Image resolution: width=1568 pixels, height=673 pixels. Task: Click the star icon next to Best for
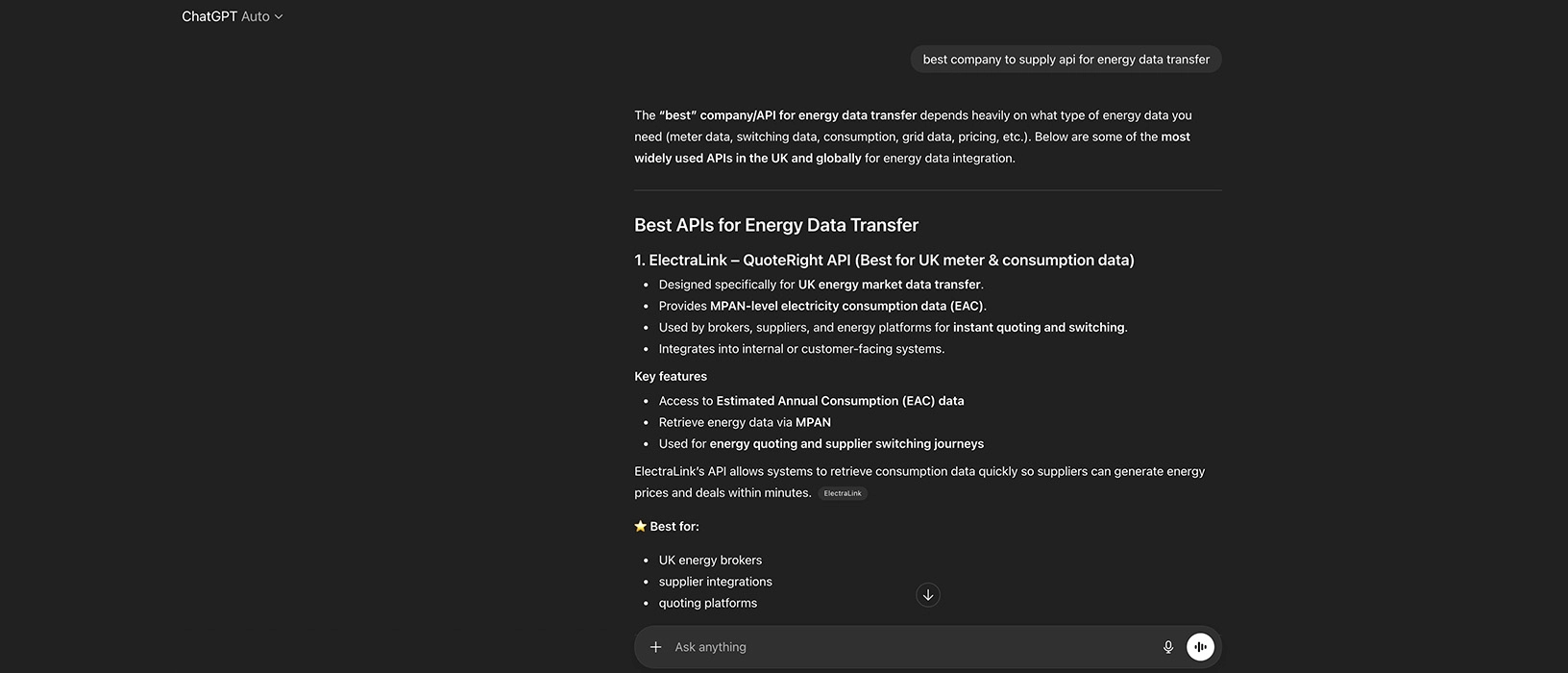(641, 526)
